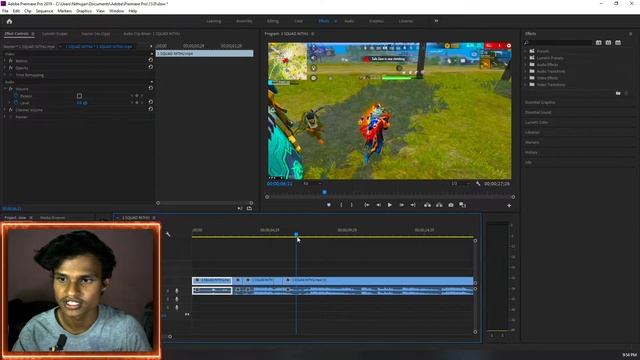
Task: Click the Comparison View icon
Action: click(x=462, y=205)
